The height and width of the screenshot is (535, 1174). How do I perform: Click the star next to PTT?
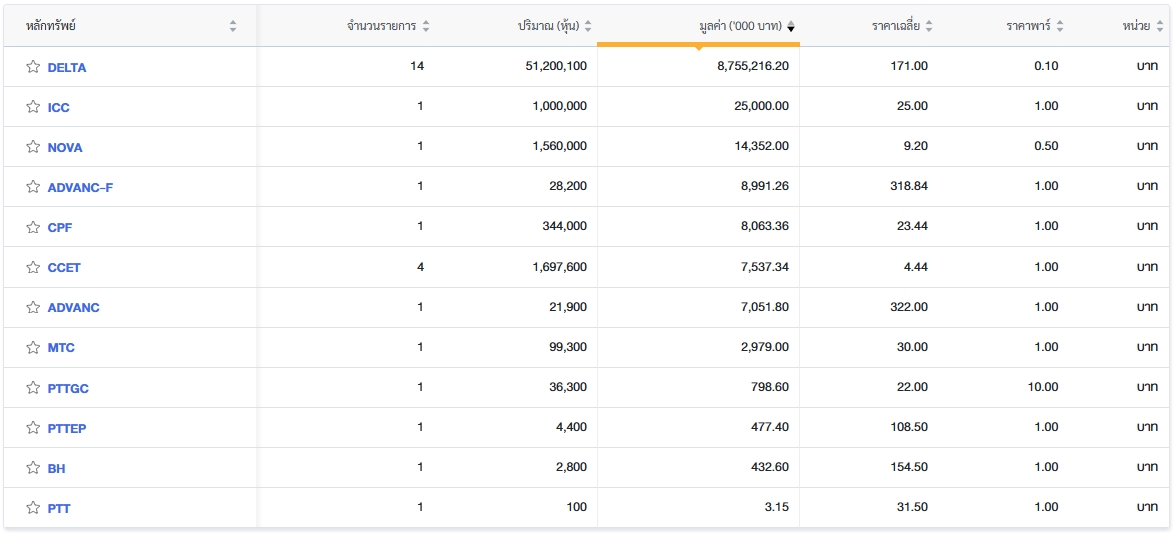(33, 508)
